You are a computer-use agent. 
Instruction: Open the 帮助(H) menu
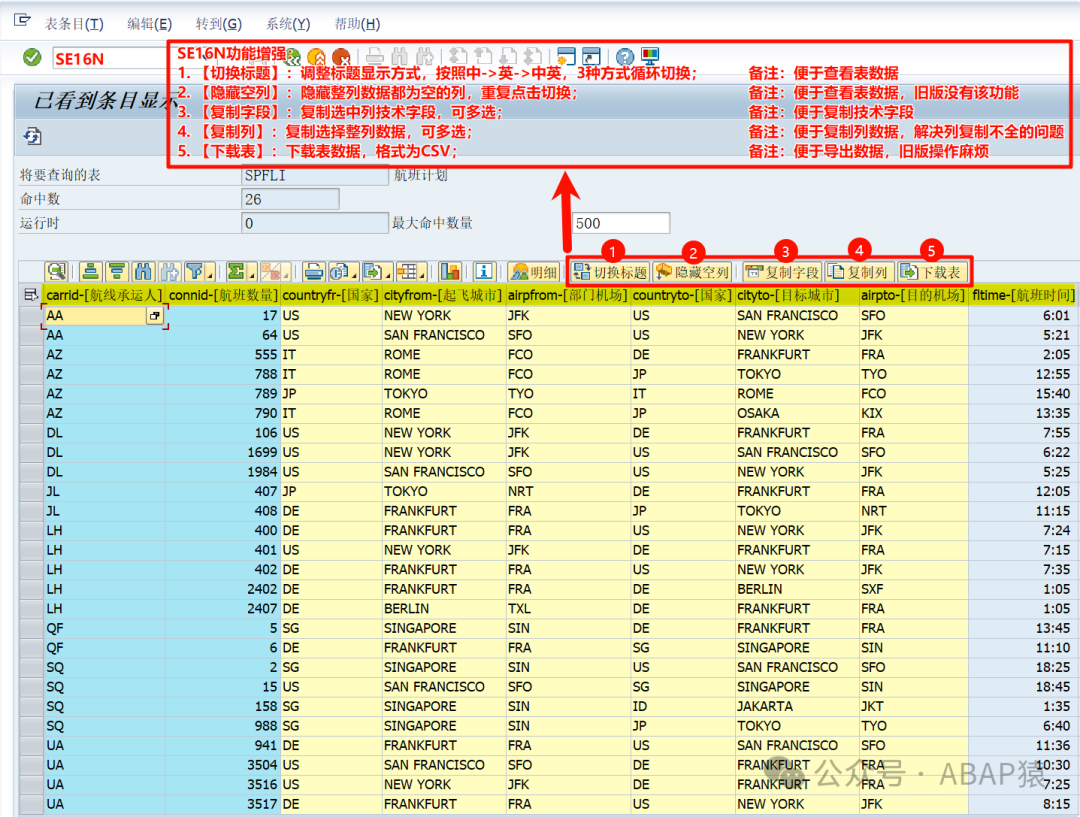pos(357,24)
